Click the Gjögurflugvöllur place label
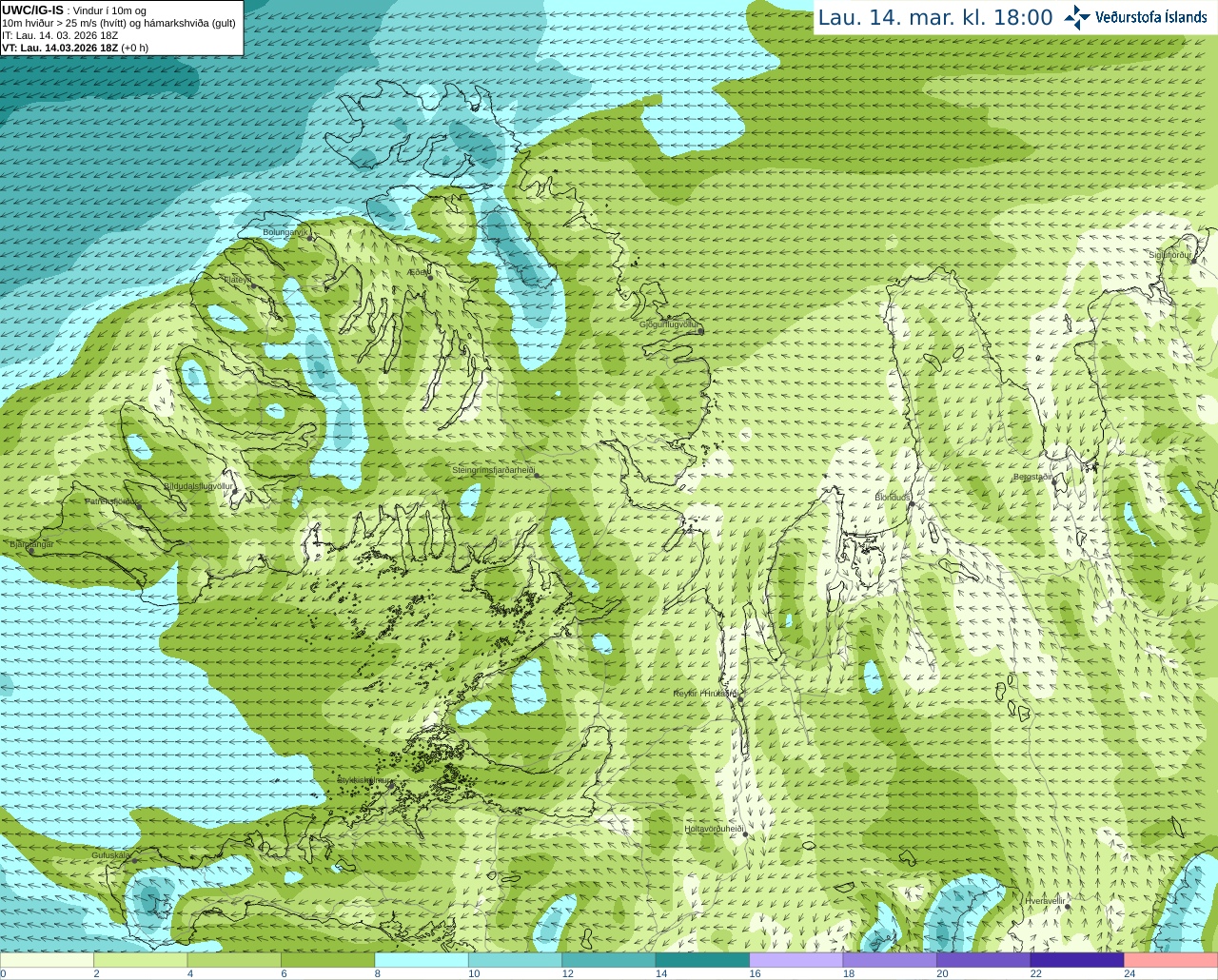 (670, 324)
